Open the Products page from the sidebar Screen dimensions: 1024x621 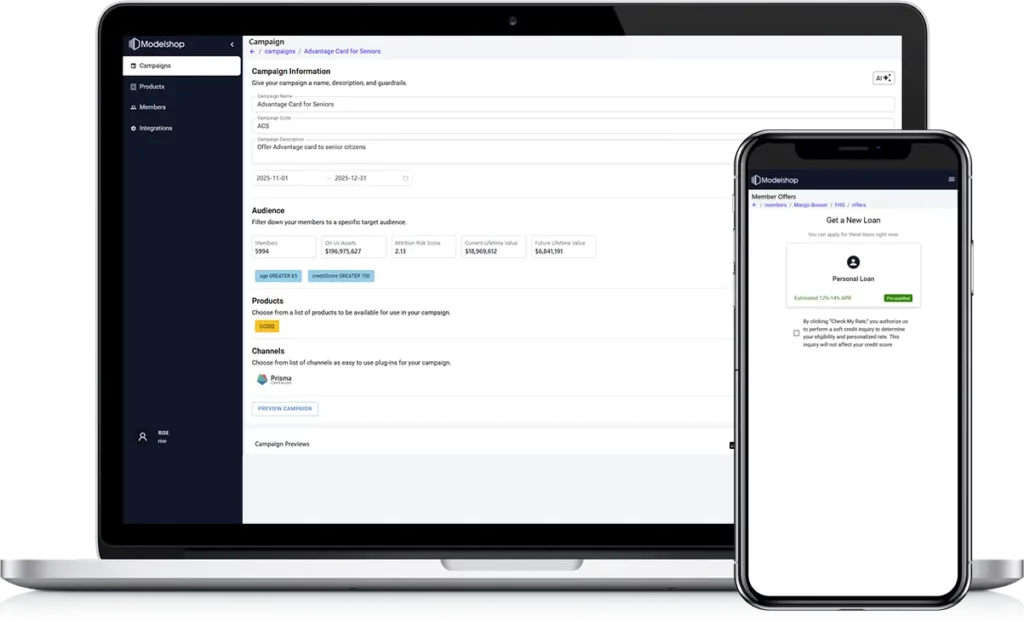tap(151, 87)
